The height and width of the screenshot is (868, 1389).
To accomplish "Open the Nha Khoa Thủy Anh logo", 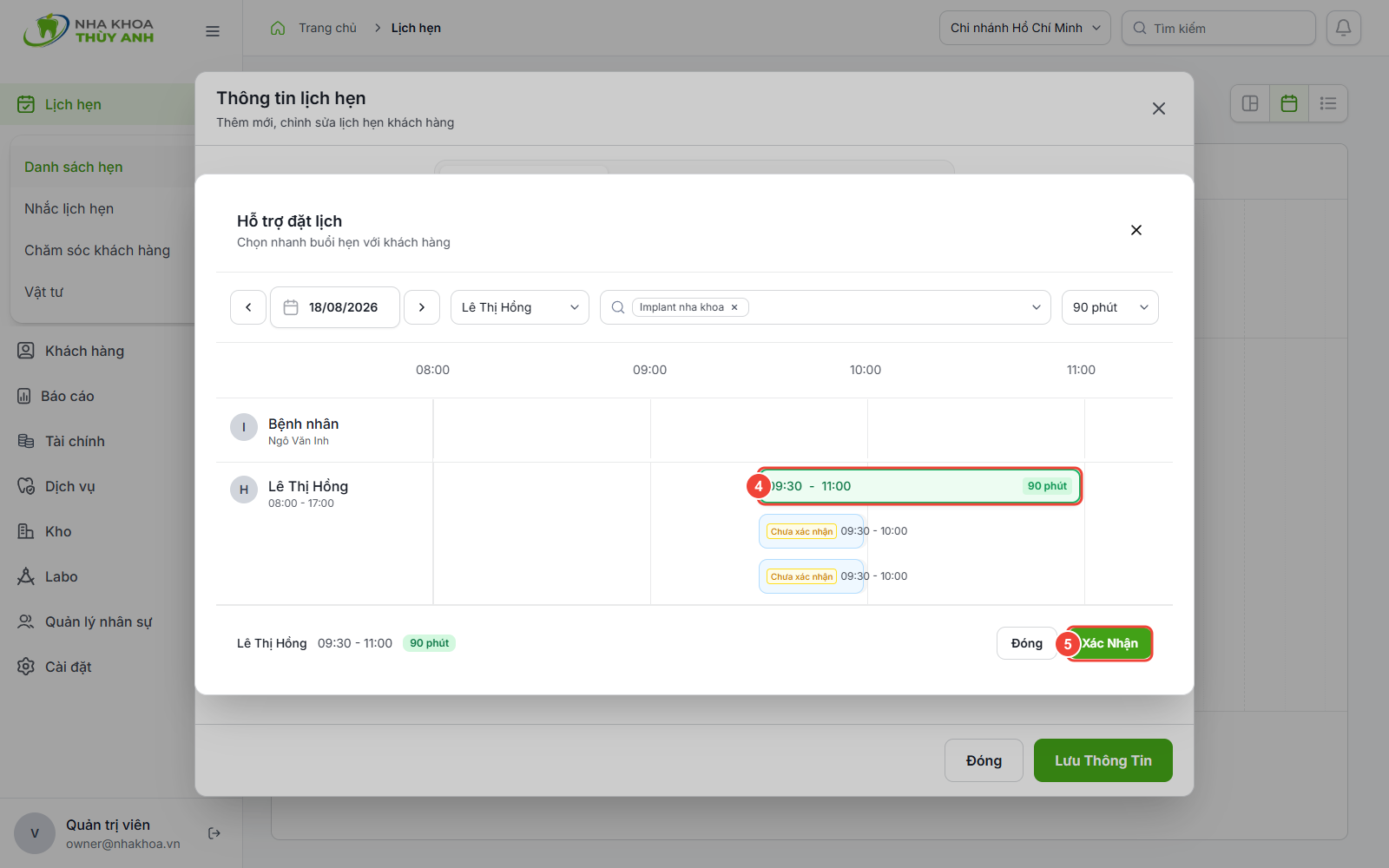I will click(89, 30).
